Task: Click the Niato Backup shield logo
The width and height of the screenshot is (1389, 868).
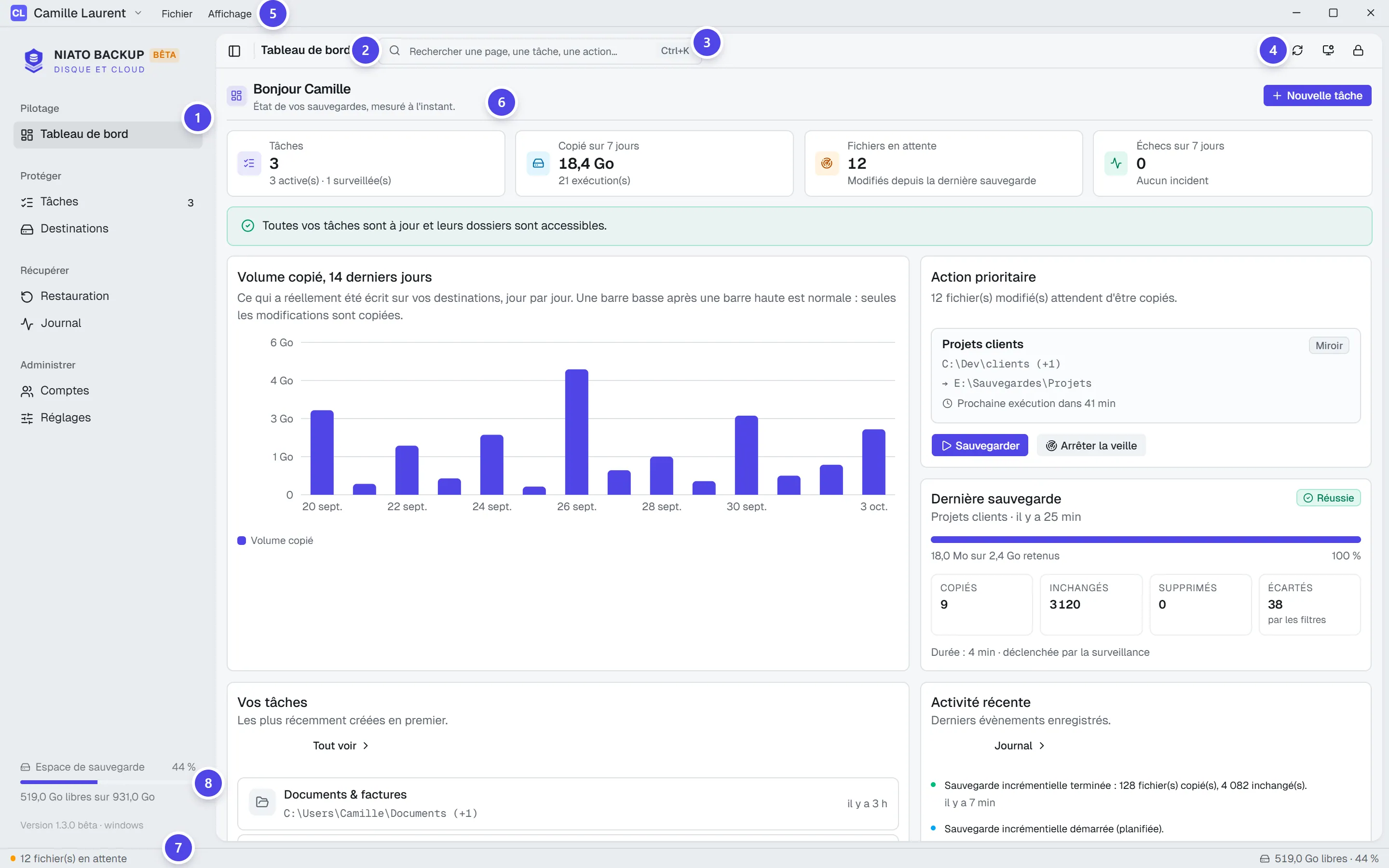Action: (x=34, y=60)
